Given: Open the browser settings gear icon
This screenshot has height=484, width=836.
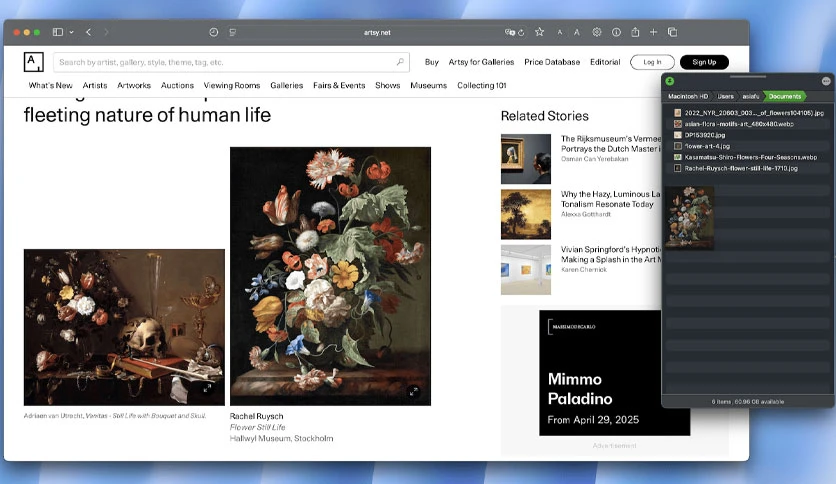Looking at the screenshot, I should [597, 32].
